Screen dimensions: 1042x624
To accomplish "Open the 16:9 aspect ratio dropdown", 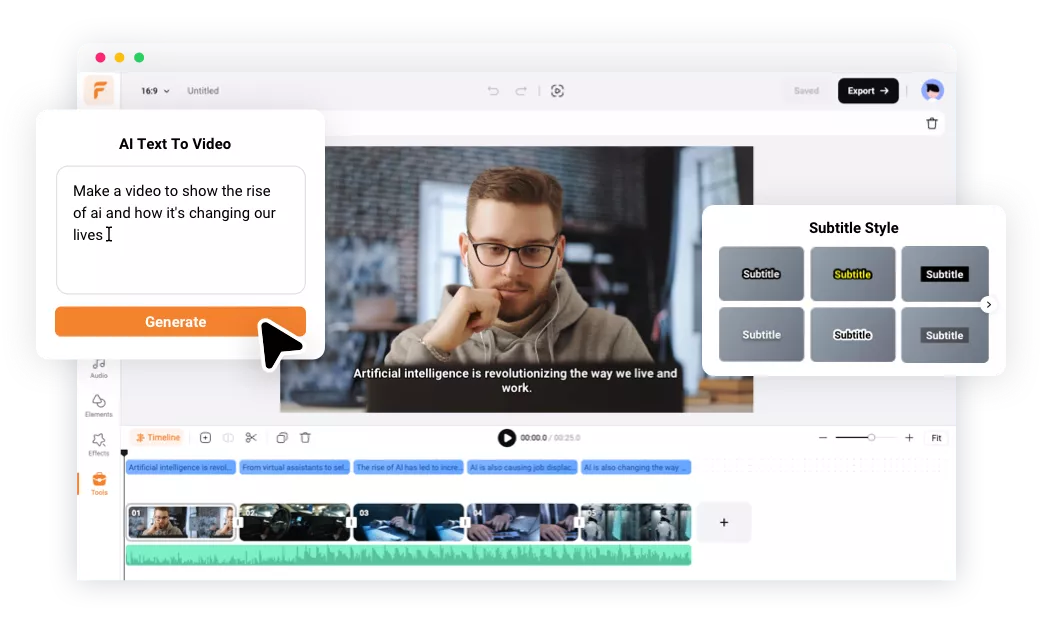I will pyautogui.click(x=155, y=91).
